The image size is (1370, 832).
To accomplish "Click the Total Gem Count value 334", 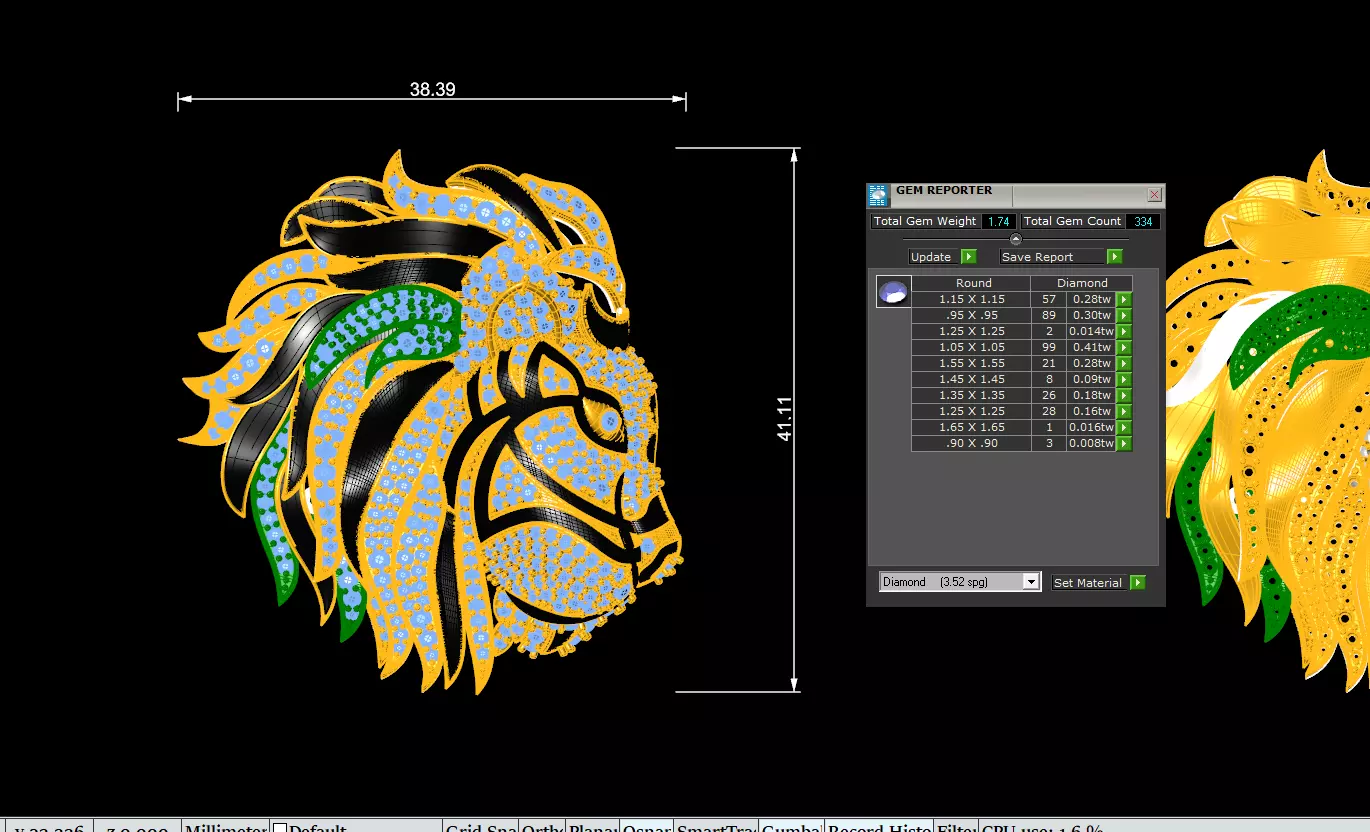I will click(x=1143, y=221).
